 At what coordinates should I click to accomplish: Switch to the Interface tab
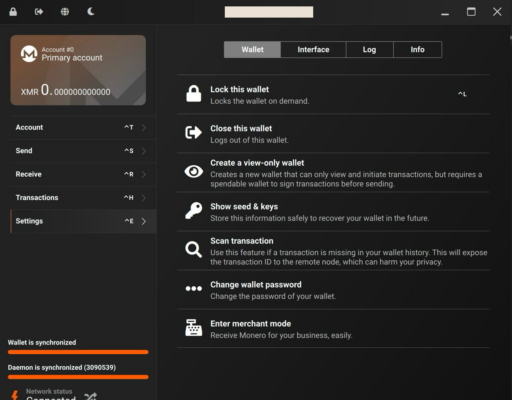(x=313, y=49)
